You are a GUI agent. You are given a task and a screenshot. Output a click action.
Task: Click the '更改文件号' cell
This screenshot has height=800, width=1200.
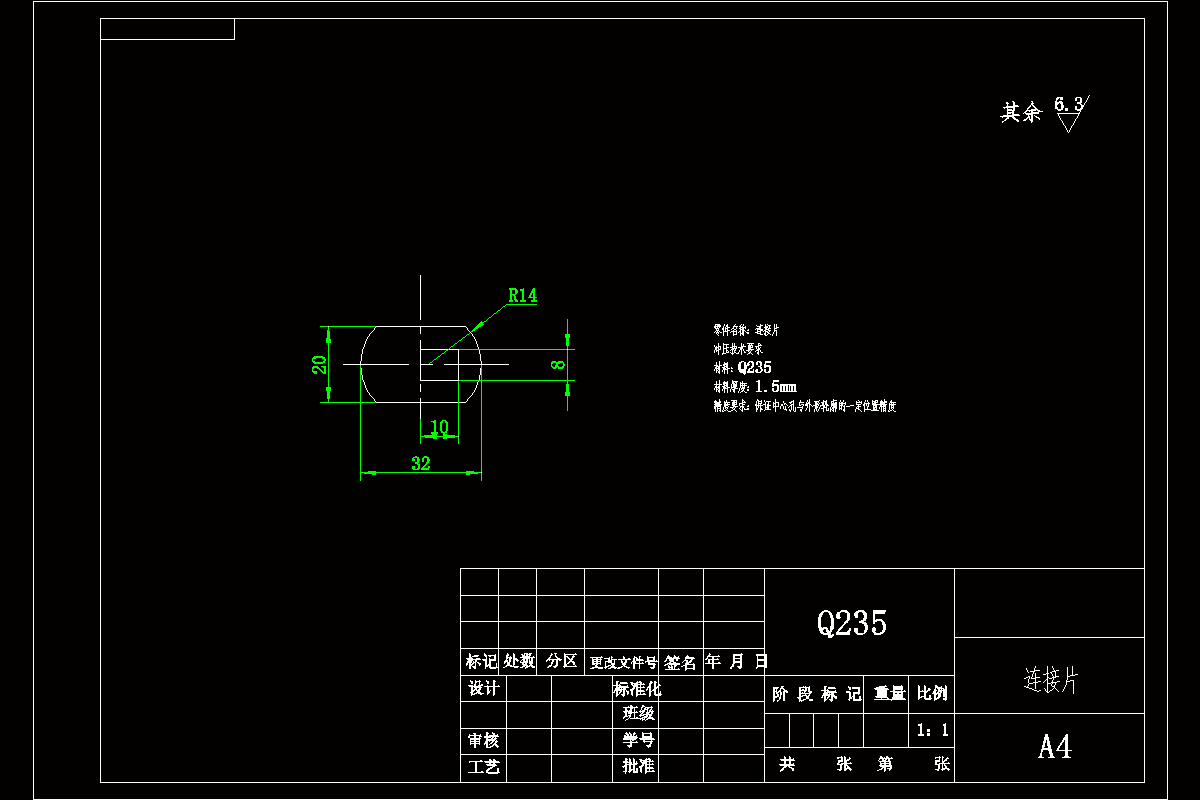pyautogui.click(x=623, y=662)
